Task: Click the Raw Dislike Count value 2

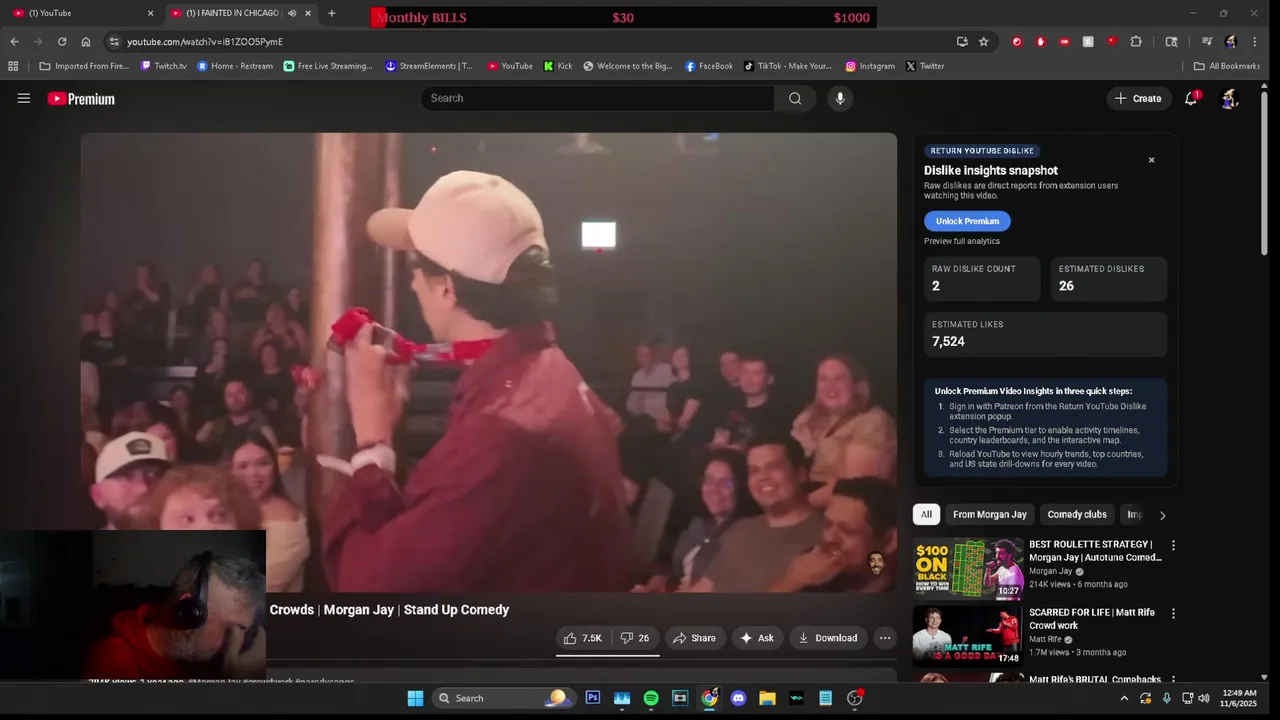Action: coord(936,286)
